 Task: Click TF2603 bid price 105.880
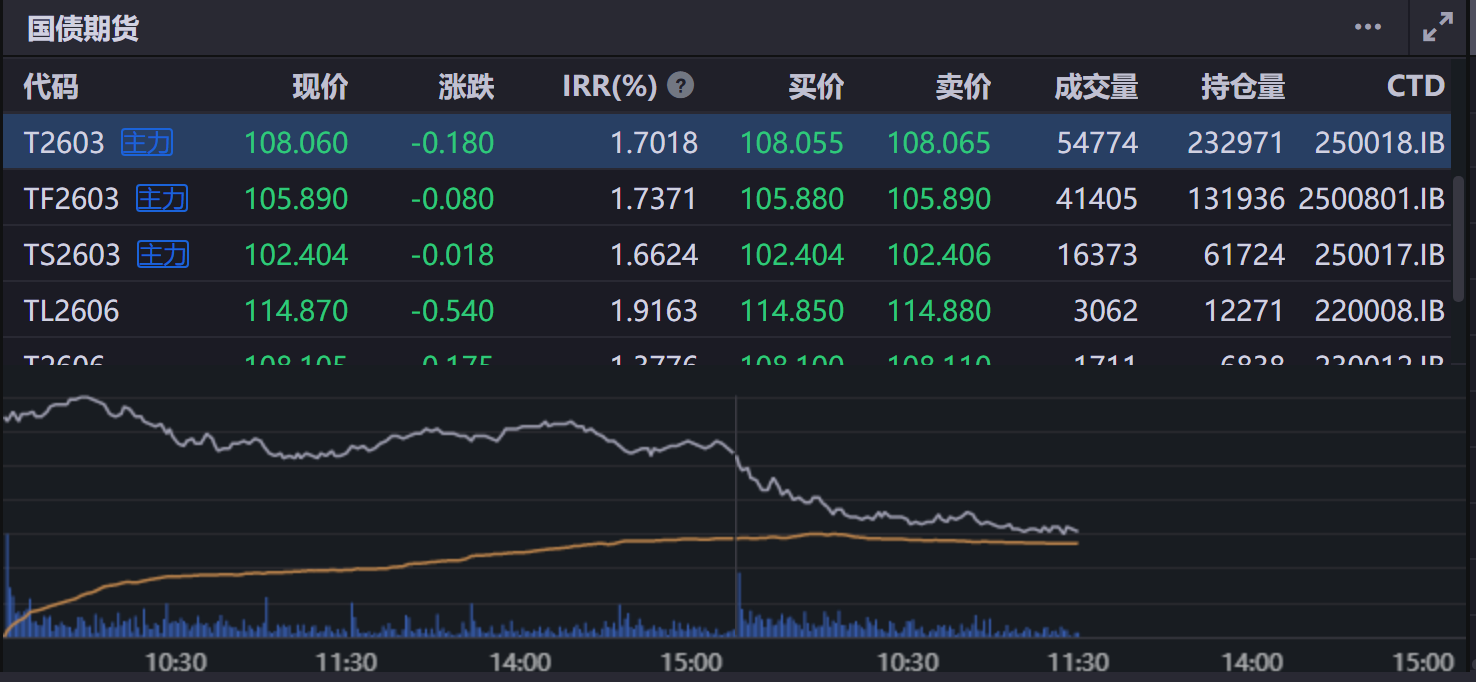792,199
